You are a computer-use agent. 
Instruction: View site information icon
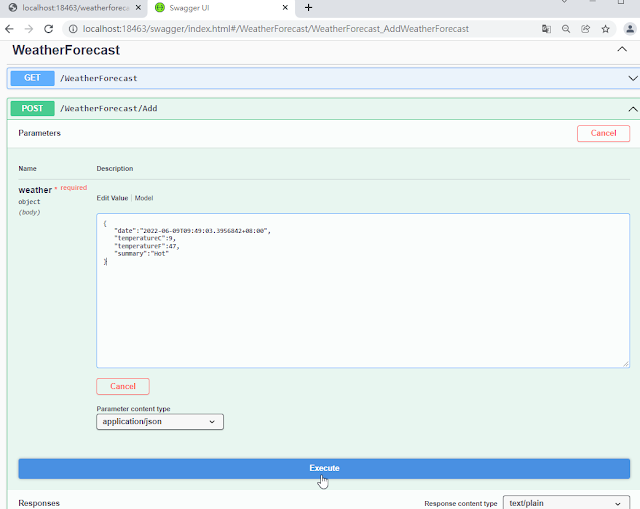tap(73, 29)
